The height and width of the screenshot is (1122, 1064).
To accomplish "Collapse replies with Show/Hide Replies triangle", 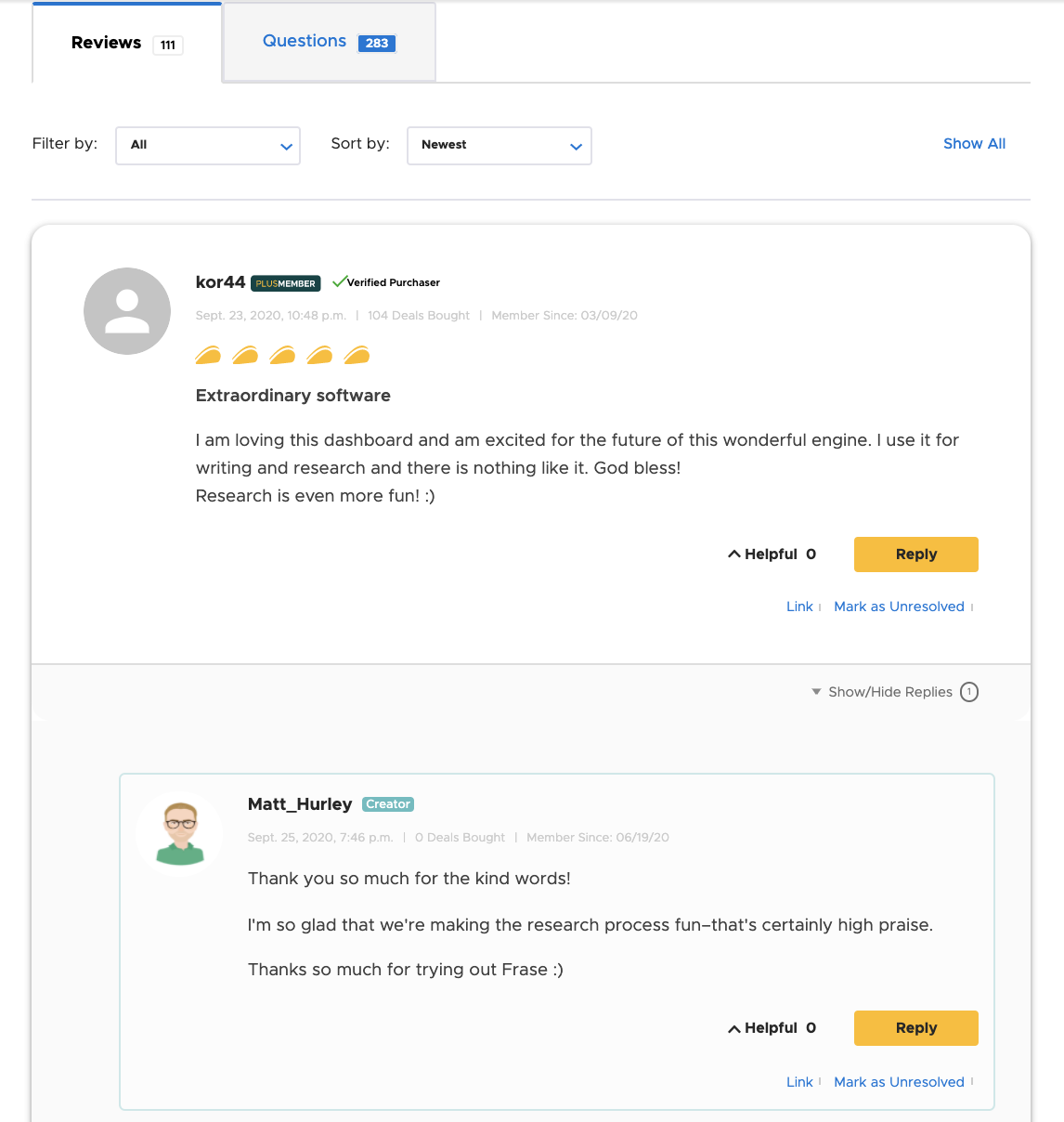I will coord(816,692).
